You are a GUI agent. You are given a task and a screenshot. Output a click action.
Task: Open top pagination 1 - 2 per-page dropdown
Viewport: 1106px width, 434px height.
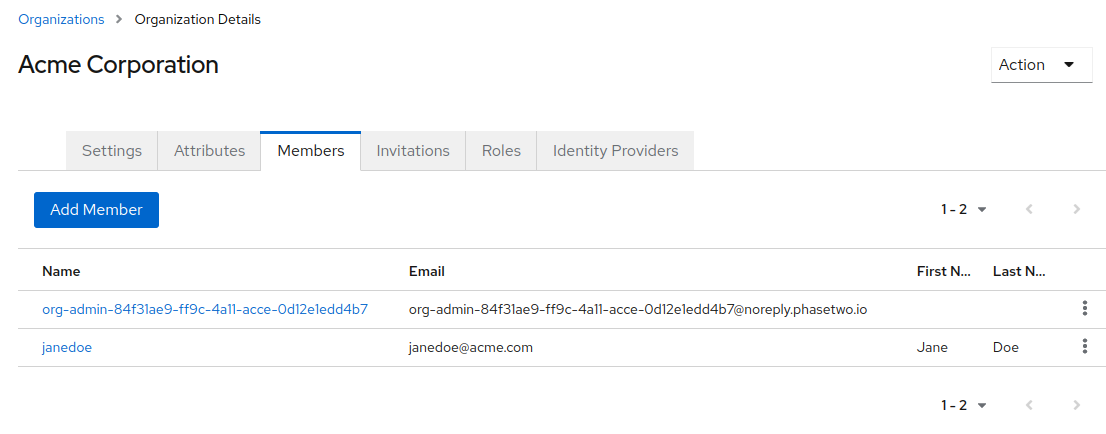[x=964, y=209]
